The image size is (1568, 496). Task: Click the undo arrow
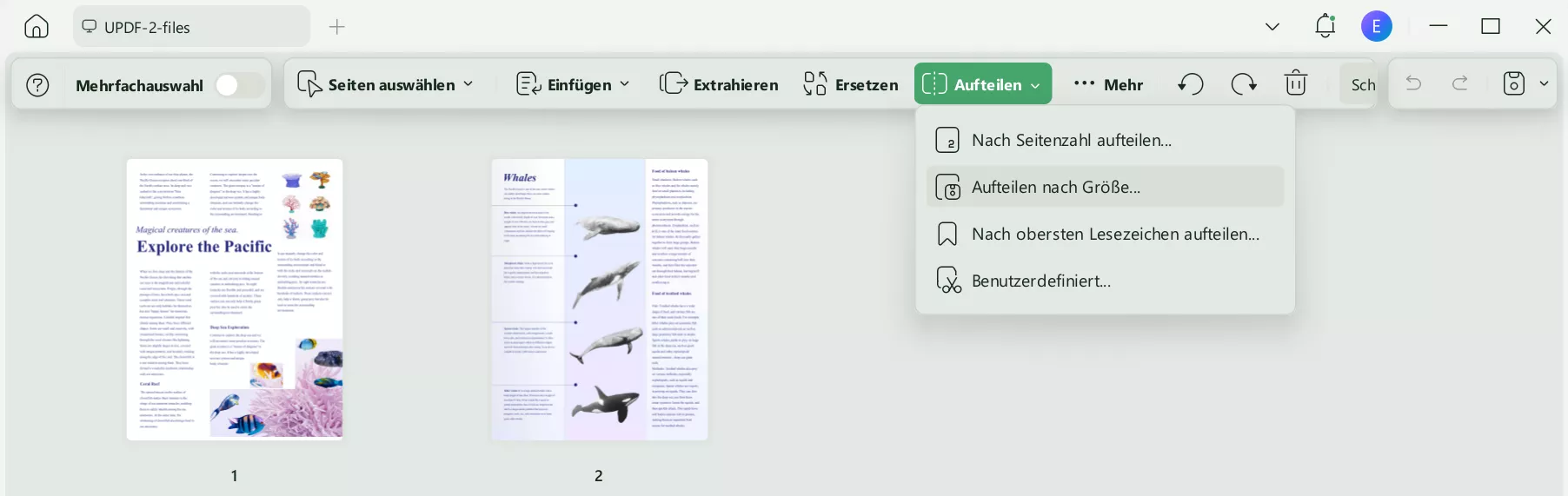[1414, 83]
